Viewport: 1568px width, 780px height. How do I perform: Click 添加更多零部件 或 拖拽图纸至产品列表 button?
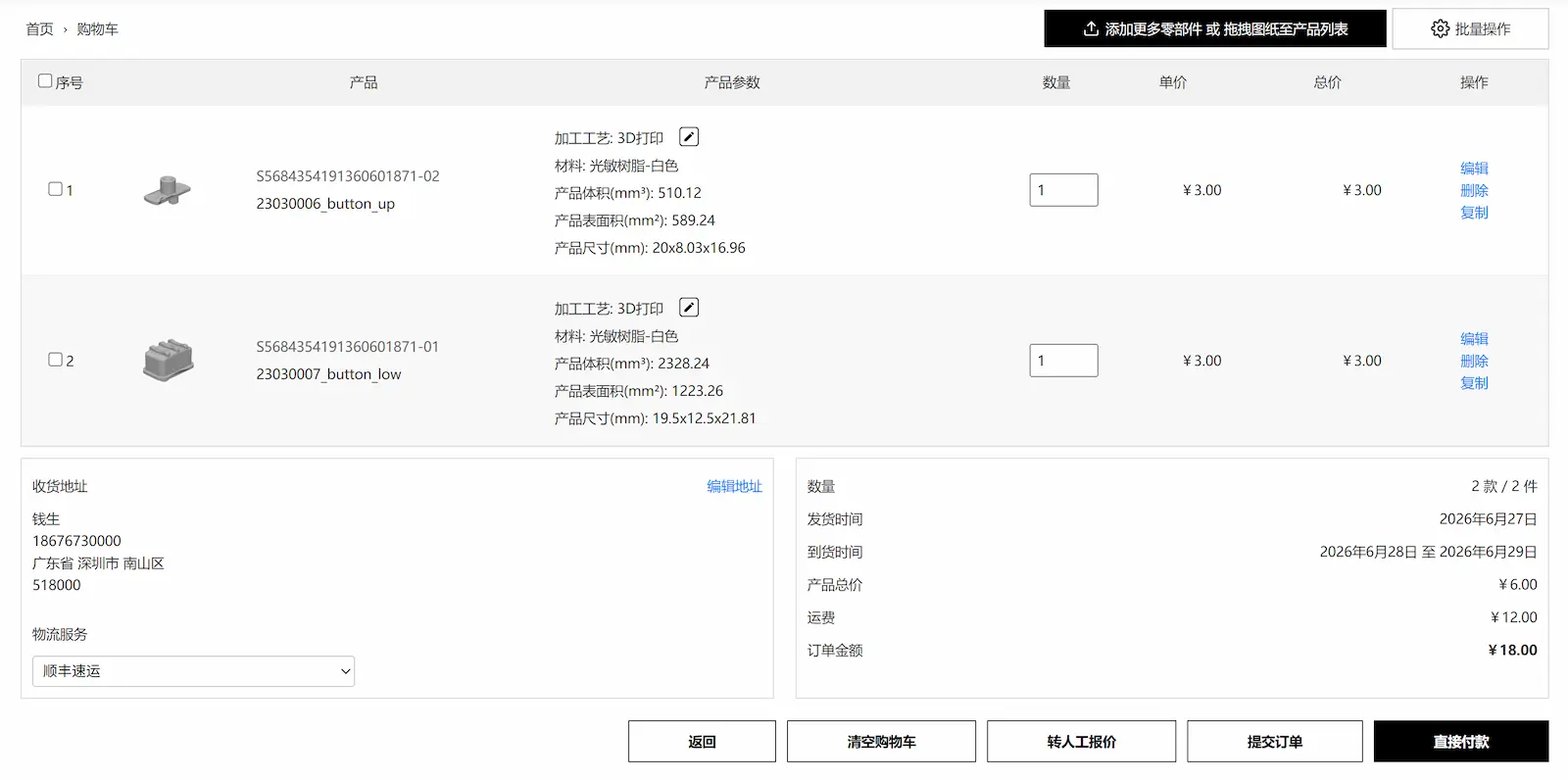[1215, 28]
